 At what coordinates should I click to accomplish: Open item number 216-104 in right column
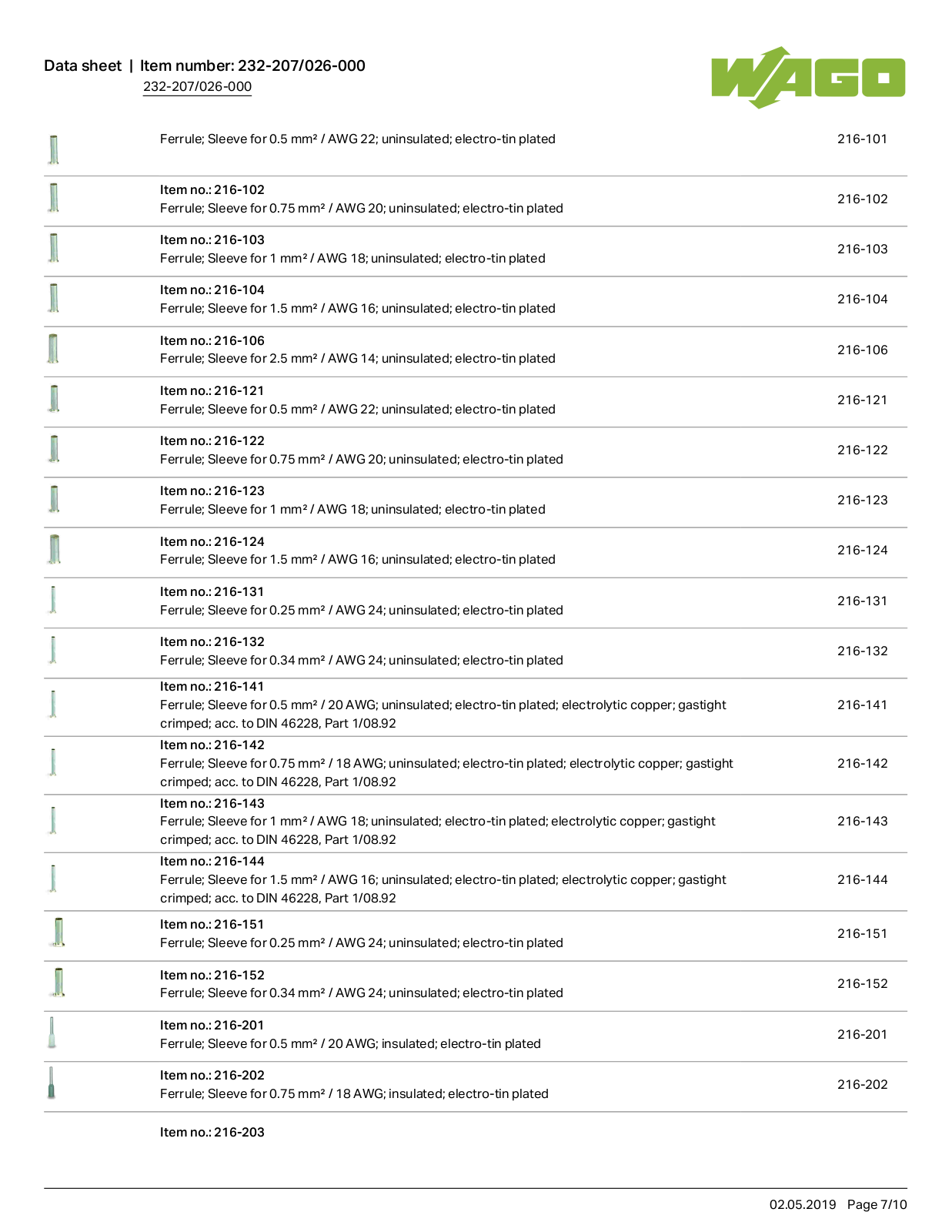(862, 299)
